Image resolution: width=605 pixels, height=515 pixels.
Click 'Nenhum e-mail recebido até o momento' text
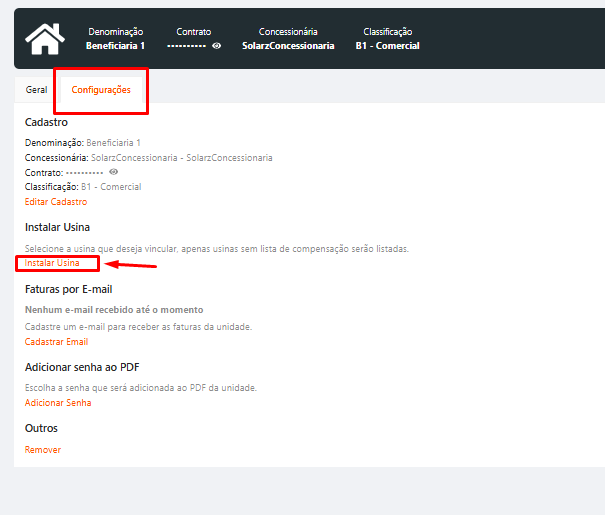tap(113, 311)
